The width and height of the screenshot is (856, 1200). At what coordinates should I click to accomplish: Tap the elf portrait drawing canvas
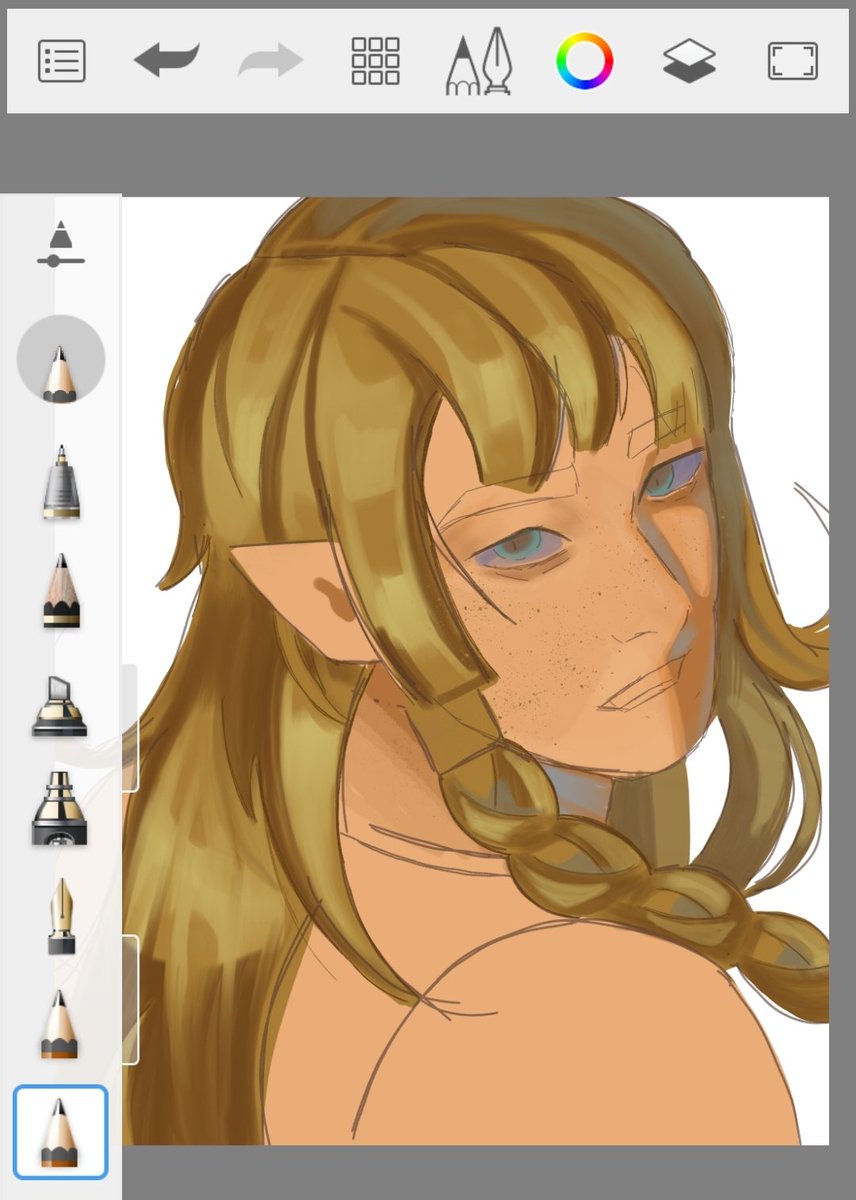click(x=476, y=671)
